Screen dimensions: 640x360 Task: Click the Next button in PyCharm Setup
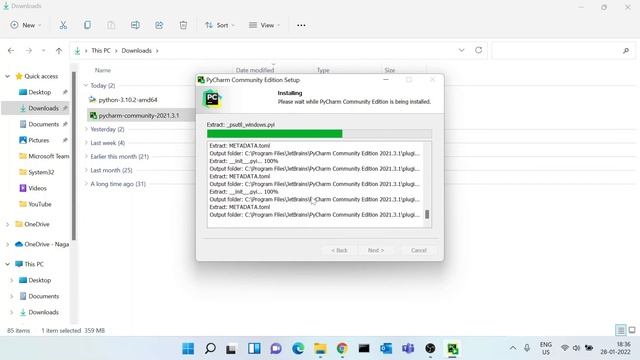tap(376, 250)
